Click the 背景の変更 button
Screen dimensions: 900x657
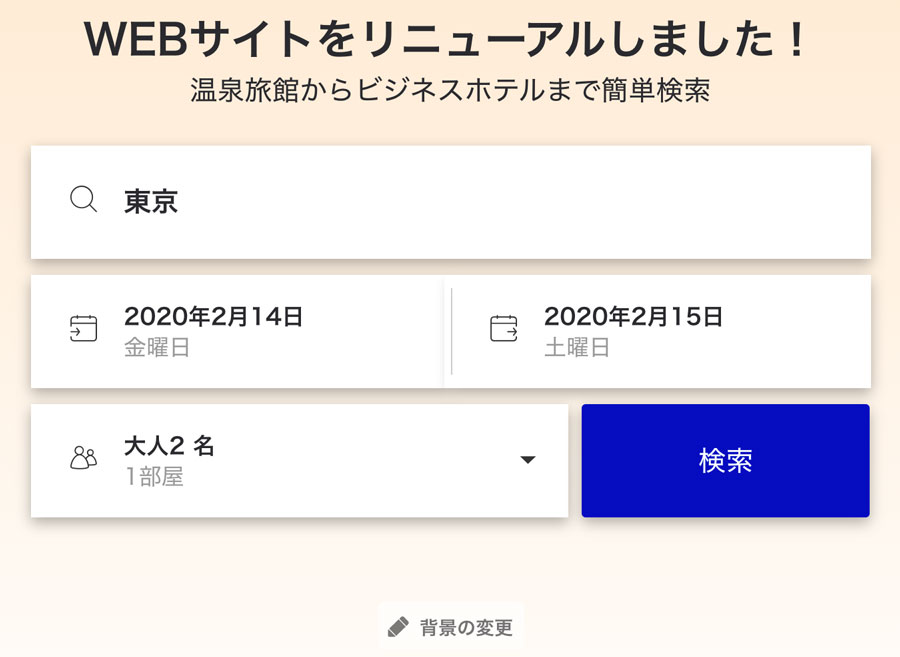pyautogui.click(x=451, y=627)
